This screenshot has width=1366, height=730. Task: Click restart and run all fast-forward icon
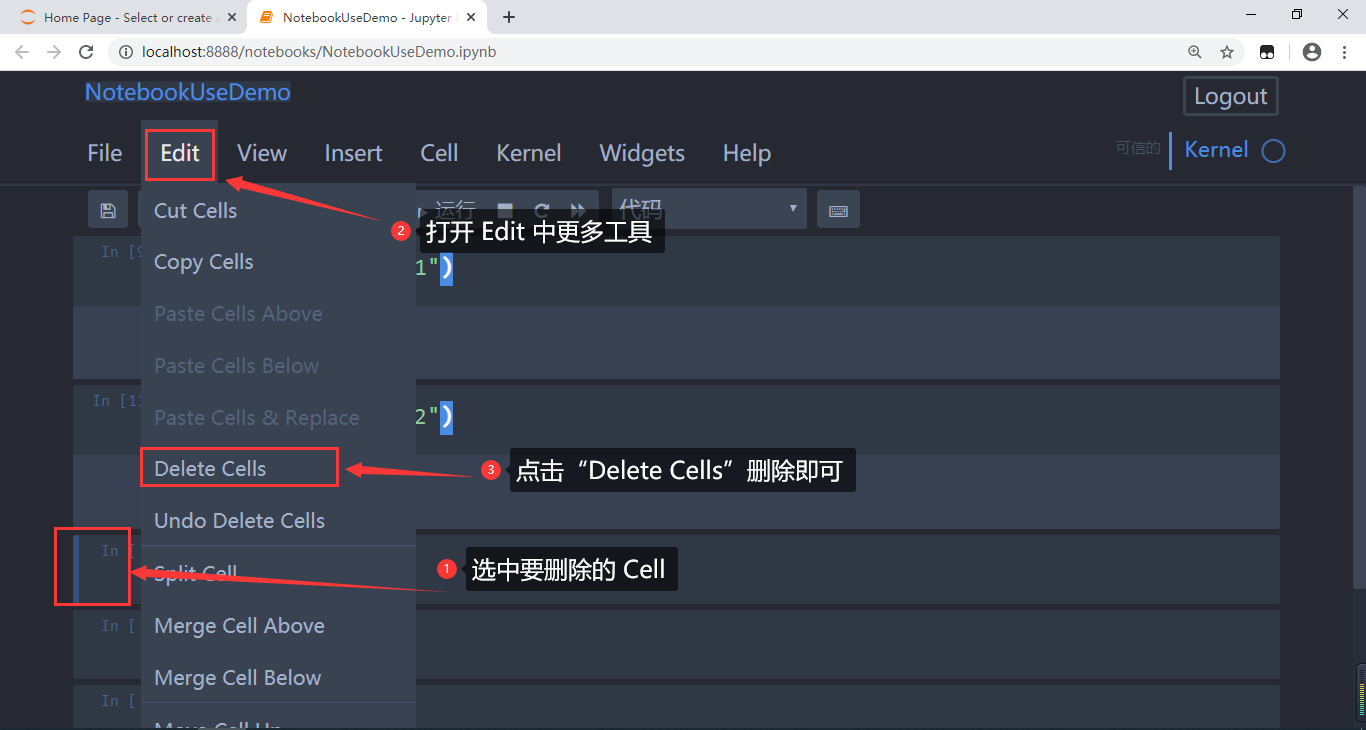pyautogui.click(x=577, y=210)
